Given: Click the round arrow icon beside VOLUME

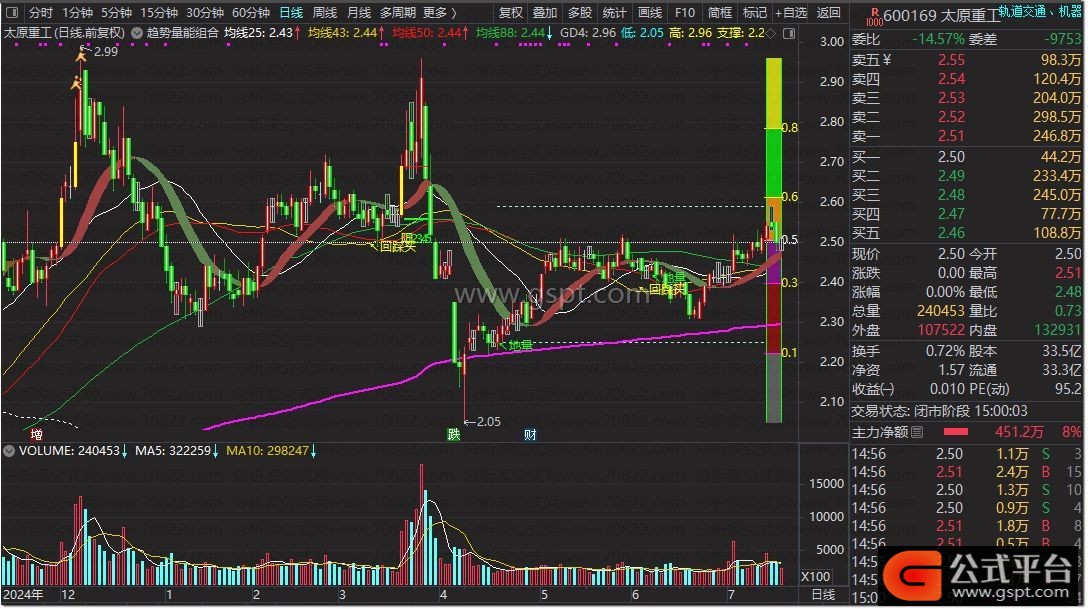Looking at the screenshot, I should (x=9, y=451).
